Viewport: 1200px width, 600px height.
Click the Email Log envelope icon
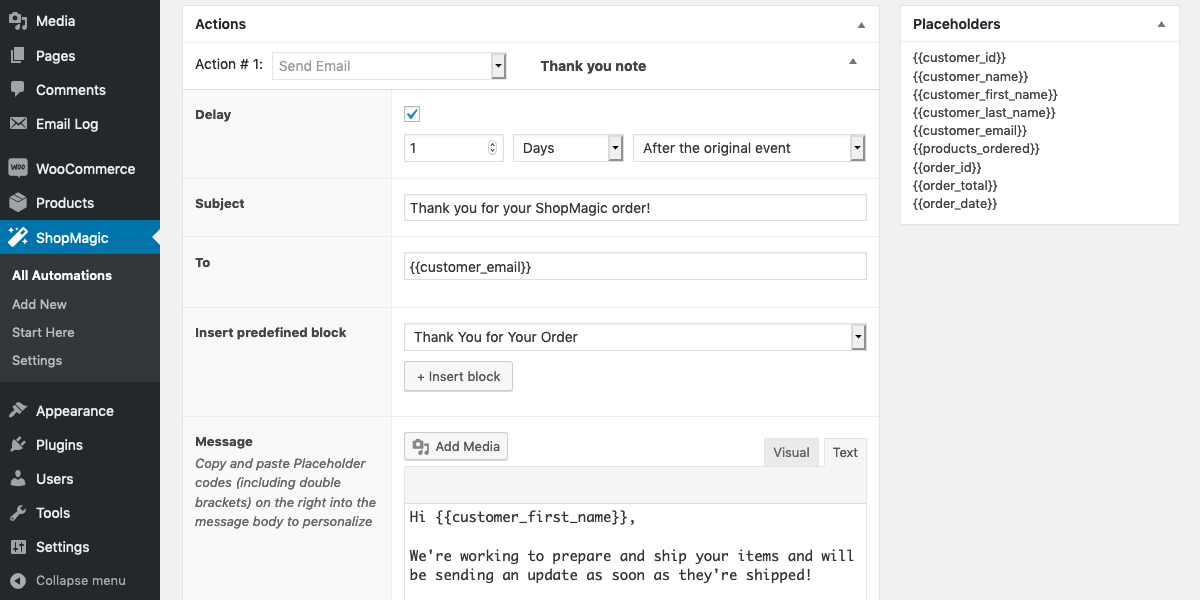[x=18, y=124]
